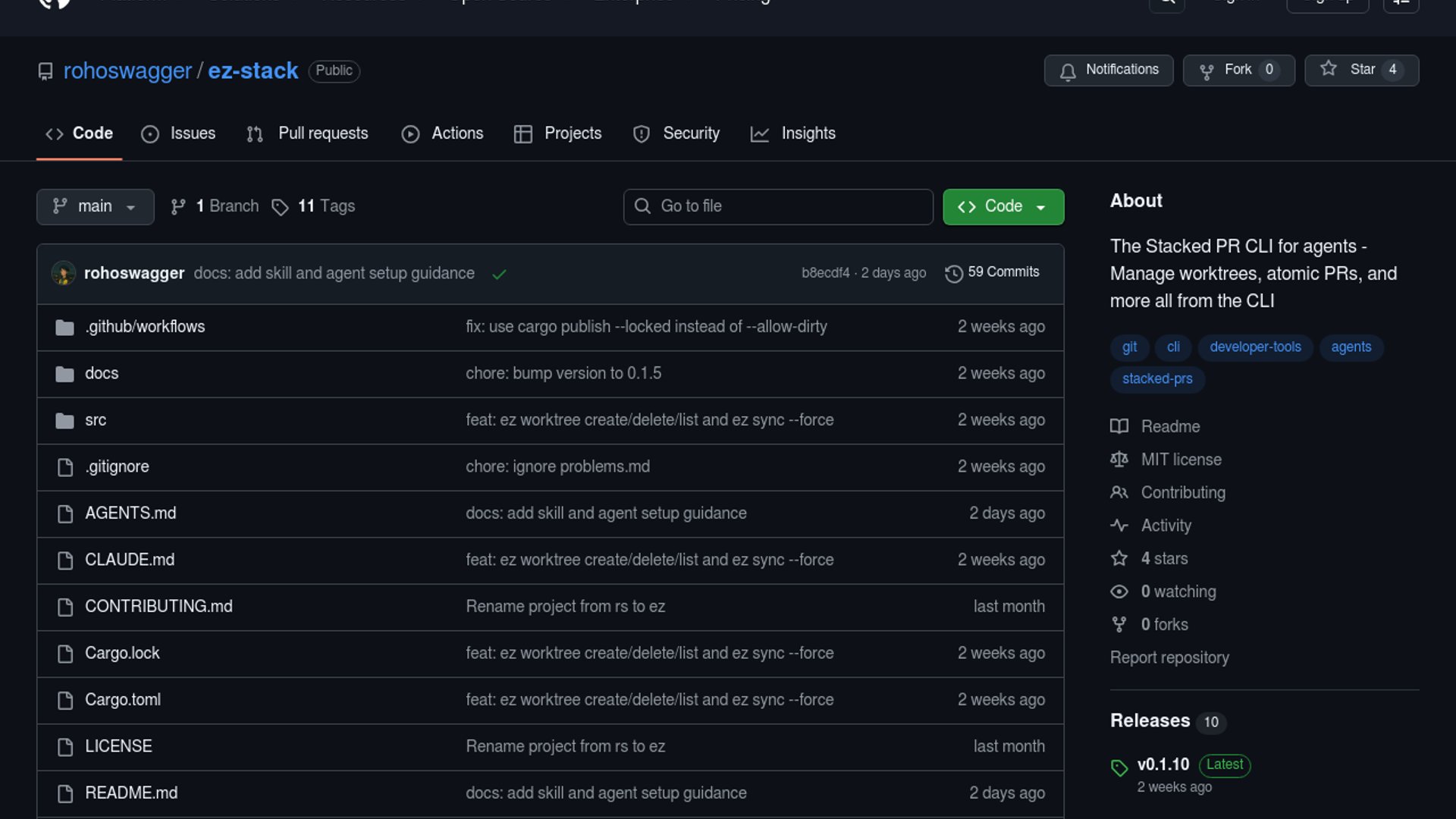Click the Star icon to star repository
The height and width of the screenshot is (819, 1456).
point(1329,69)
